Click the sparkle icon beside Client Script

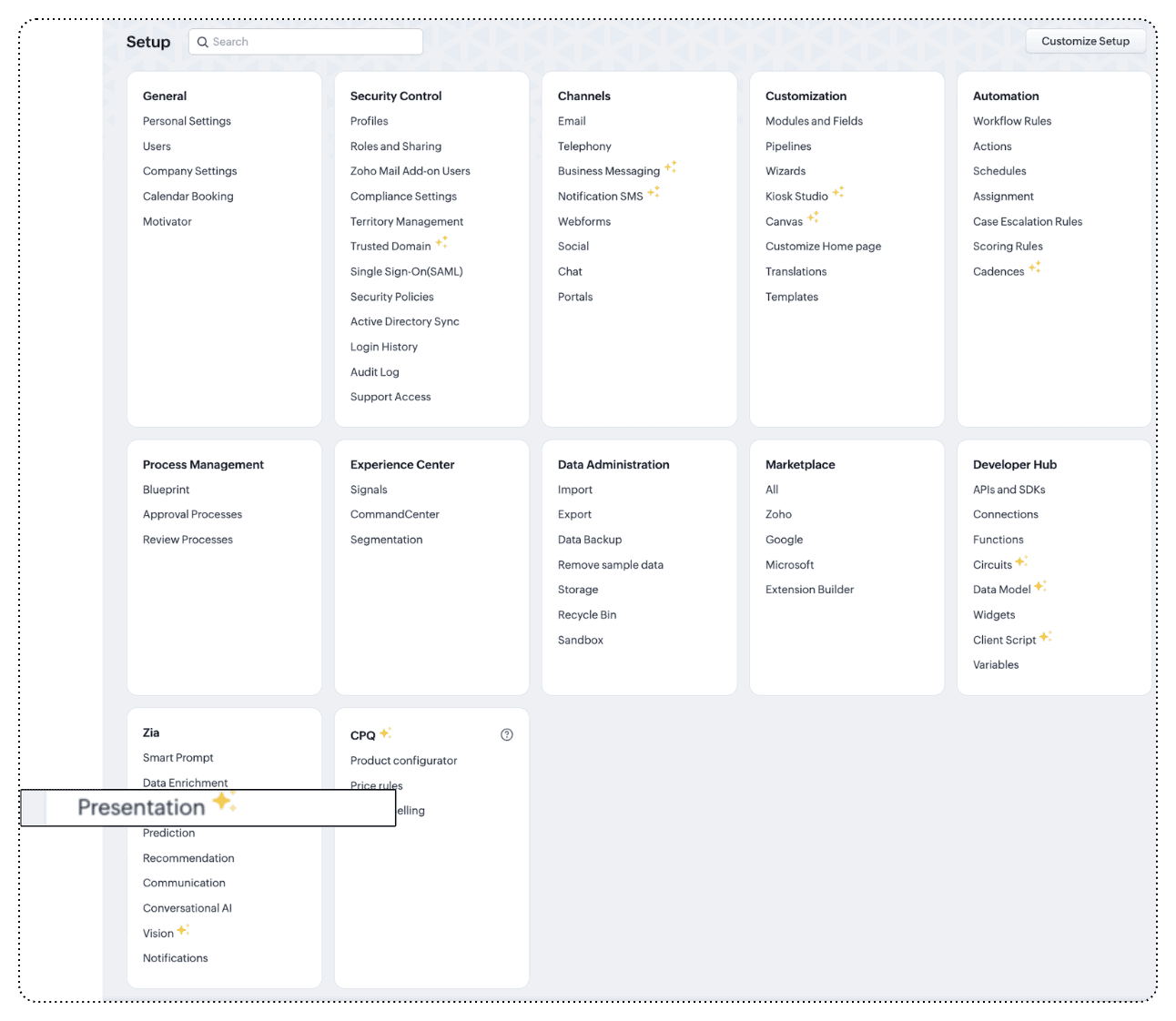[x=1046, y=637]
